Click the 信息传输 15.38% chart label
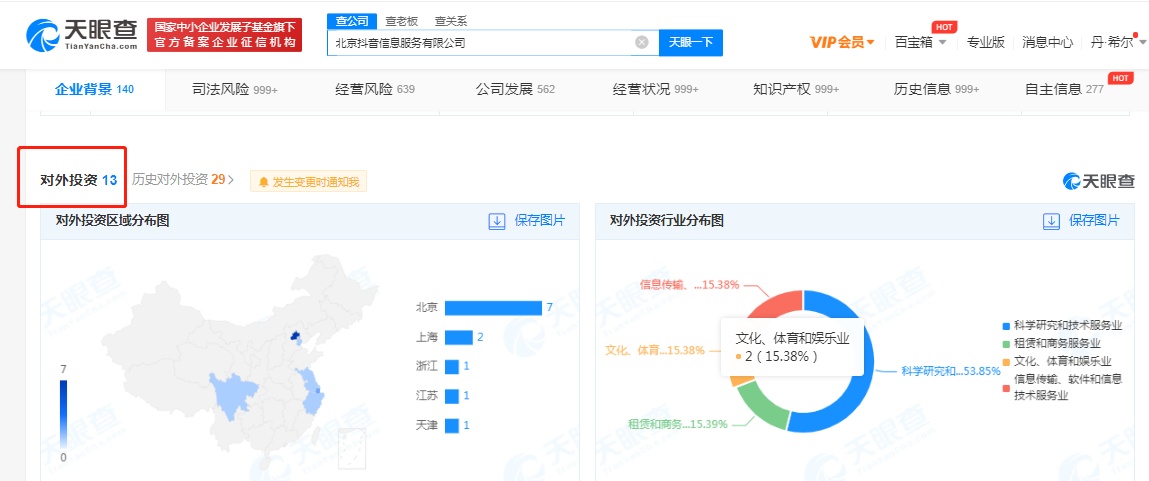This screenshot has height=481, width=1149. [689, 284]
